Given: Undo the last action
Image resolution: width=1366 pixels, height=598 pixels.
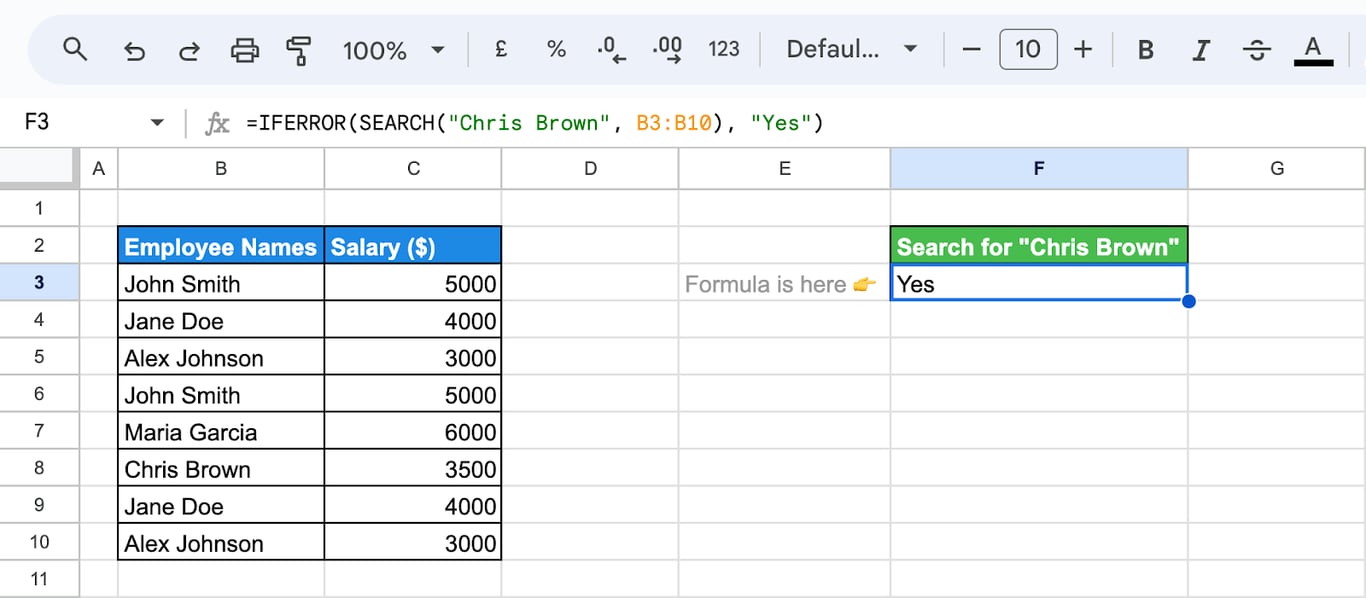Looking at the screenshot, I should [x=133, y=49].
